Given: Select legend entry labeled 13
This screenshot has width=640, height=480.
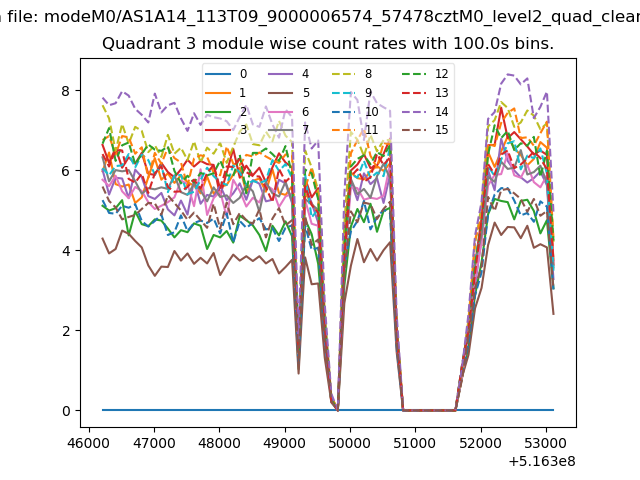Looking at the screenshot, I should point(425,93).
